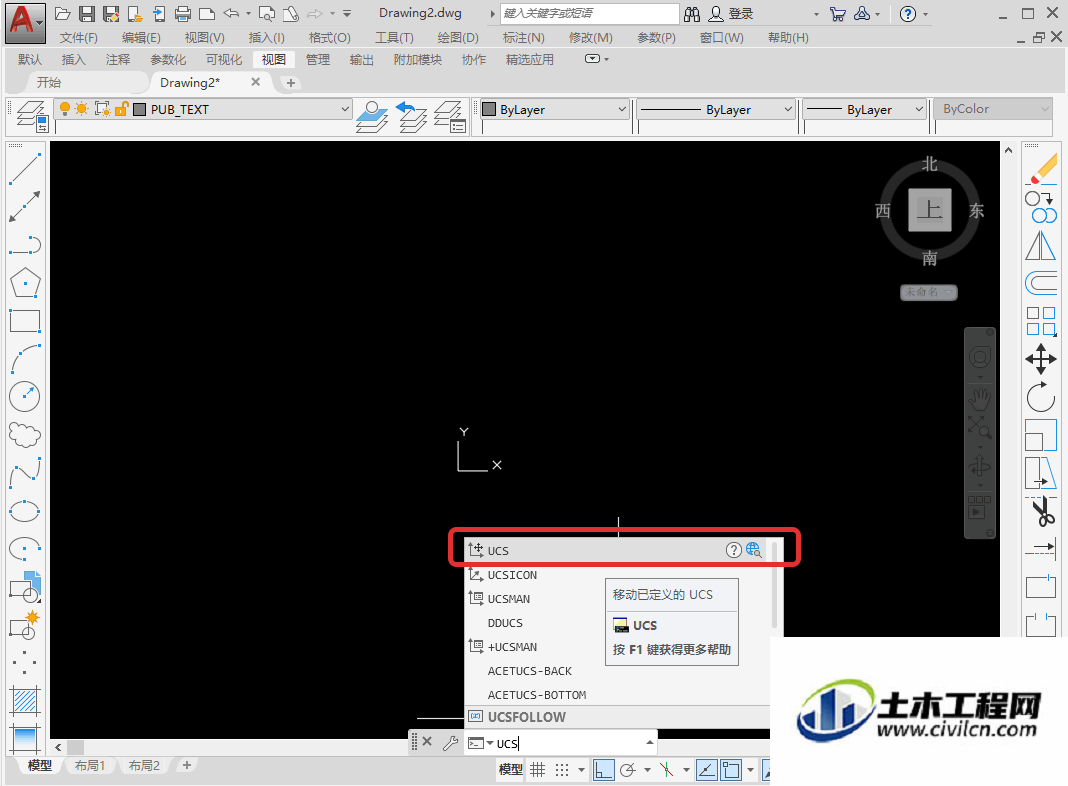Toggle polar tracking in status bar

coord(628,770)
